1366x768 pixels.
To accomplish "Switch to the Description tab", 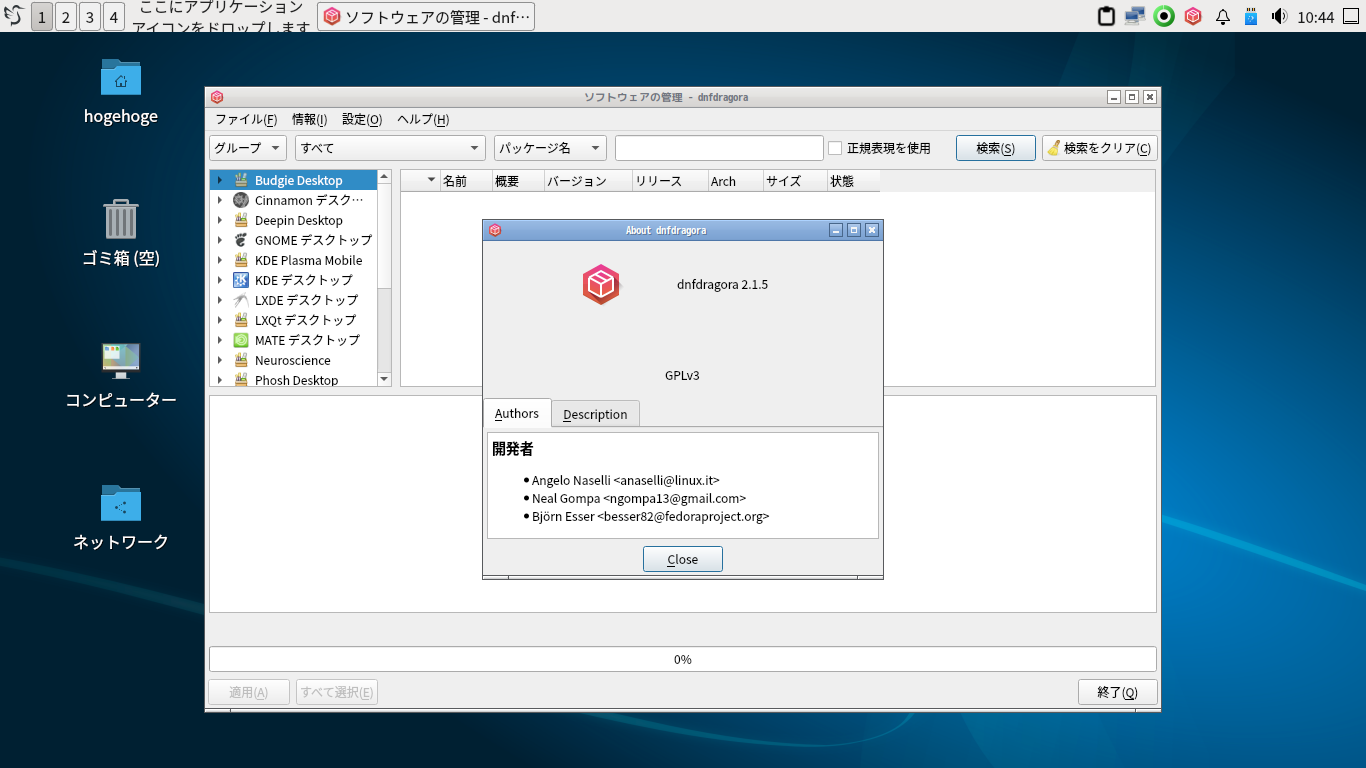I will (595, 414).
